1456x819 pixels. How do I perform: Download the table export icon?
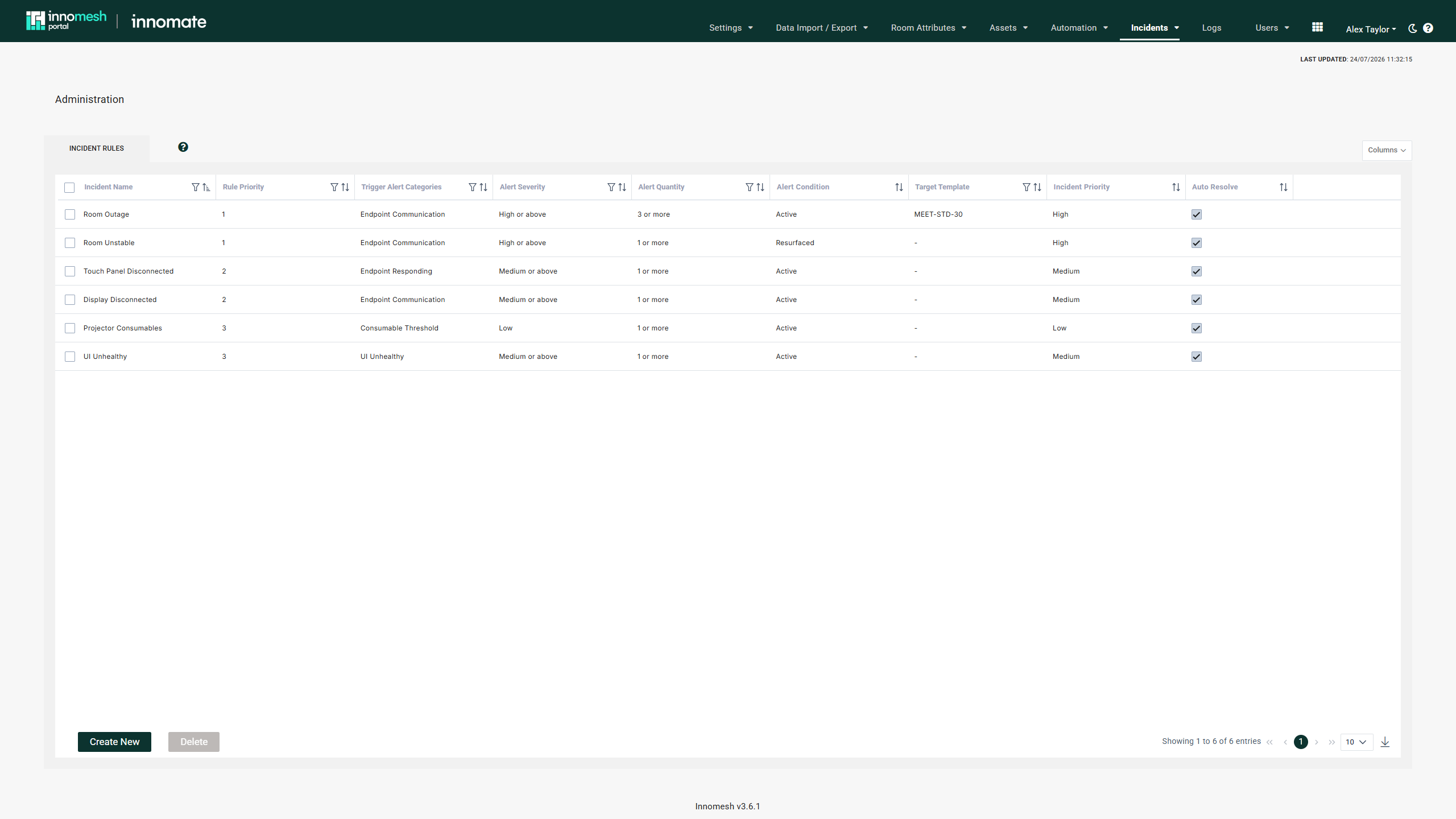pyautogui.click(x=1385, y=742)
